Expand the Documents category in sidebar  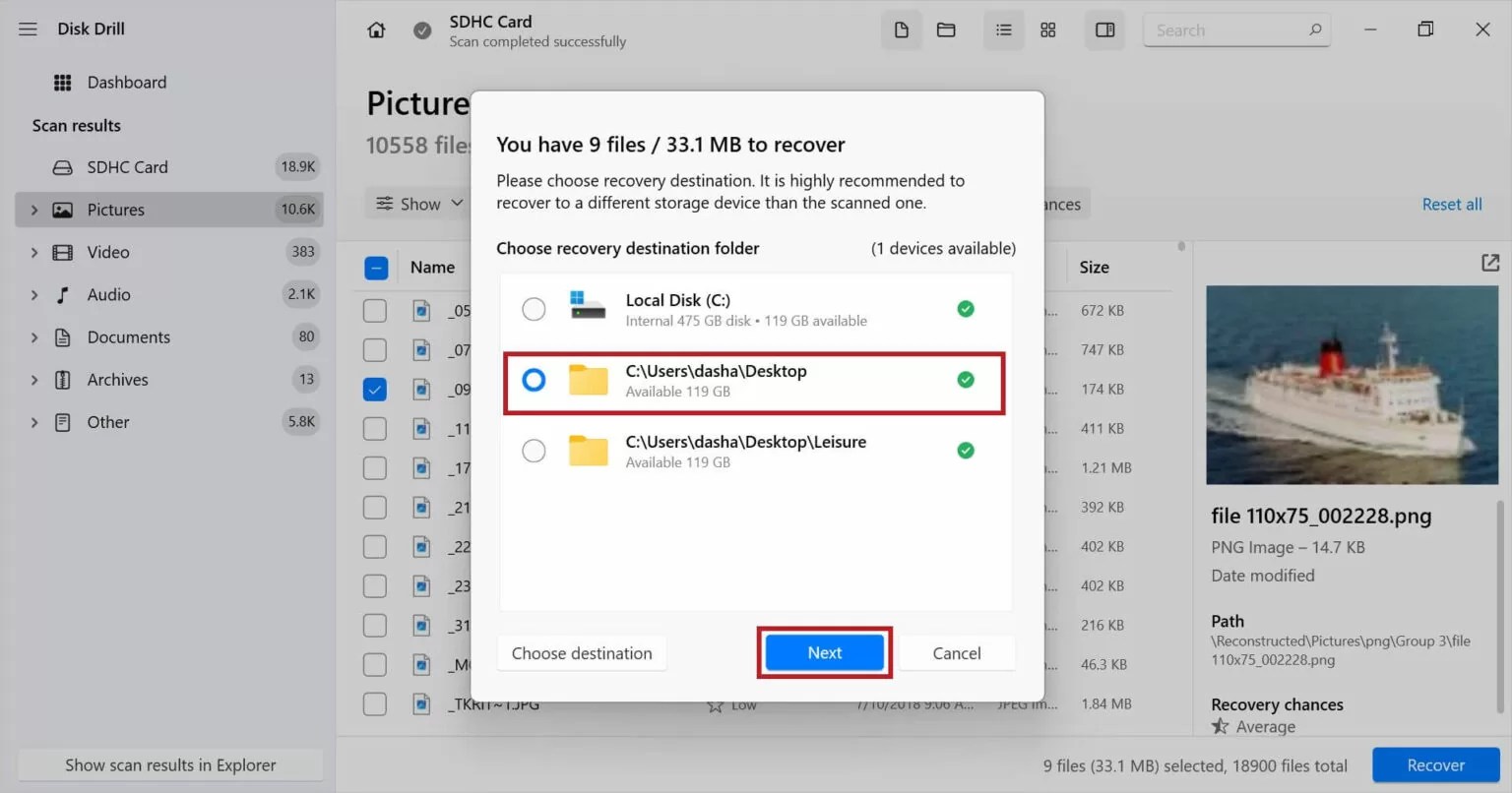(33, 336)
